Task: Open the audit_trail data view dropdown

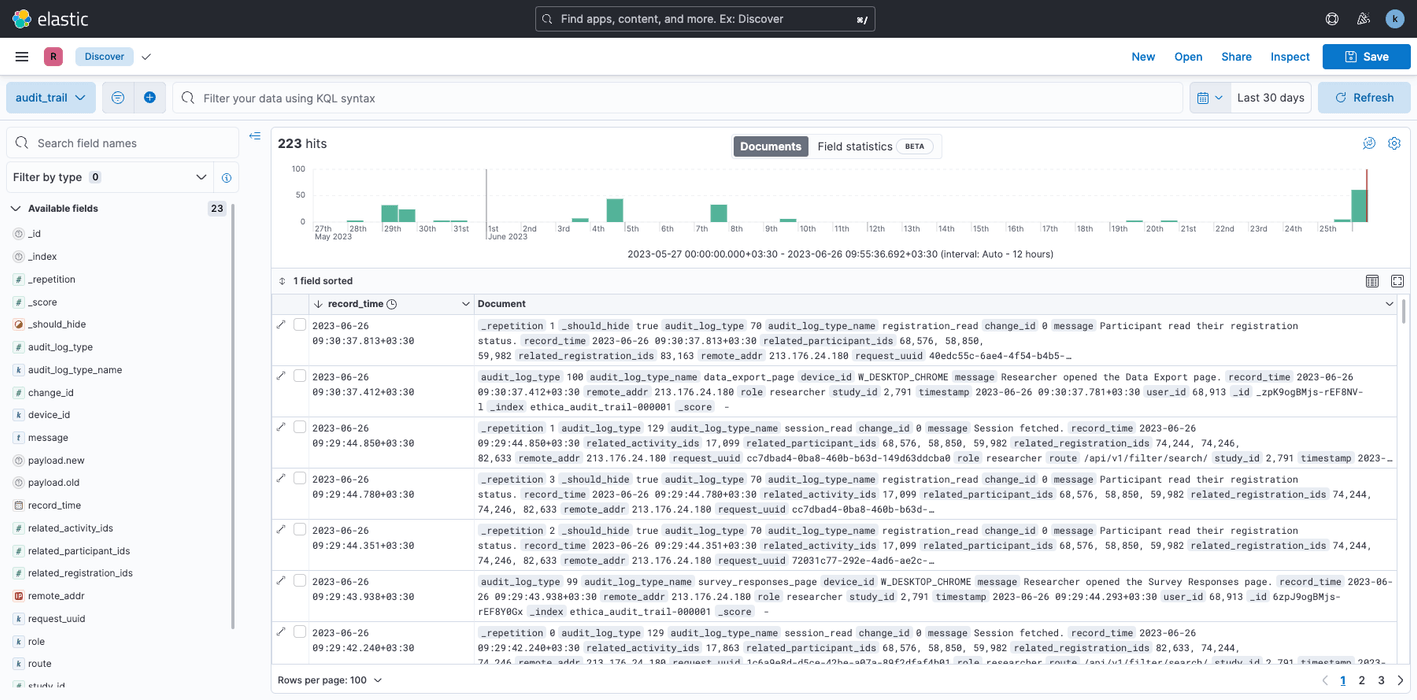Action: (50, 97)
